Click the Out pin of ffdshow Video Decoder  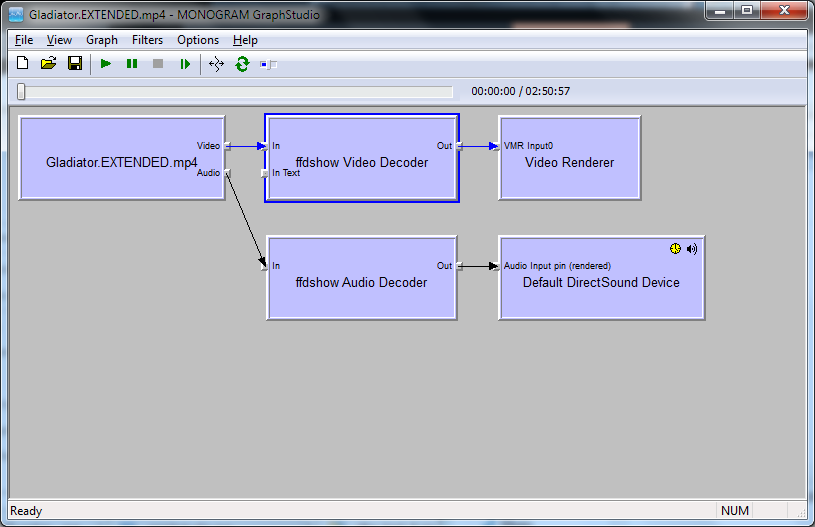(x=459, y=146)
